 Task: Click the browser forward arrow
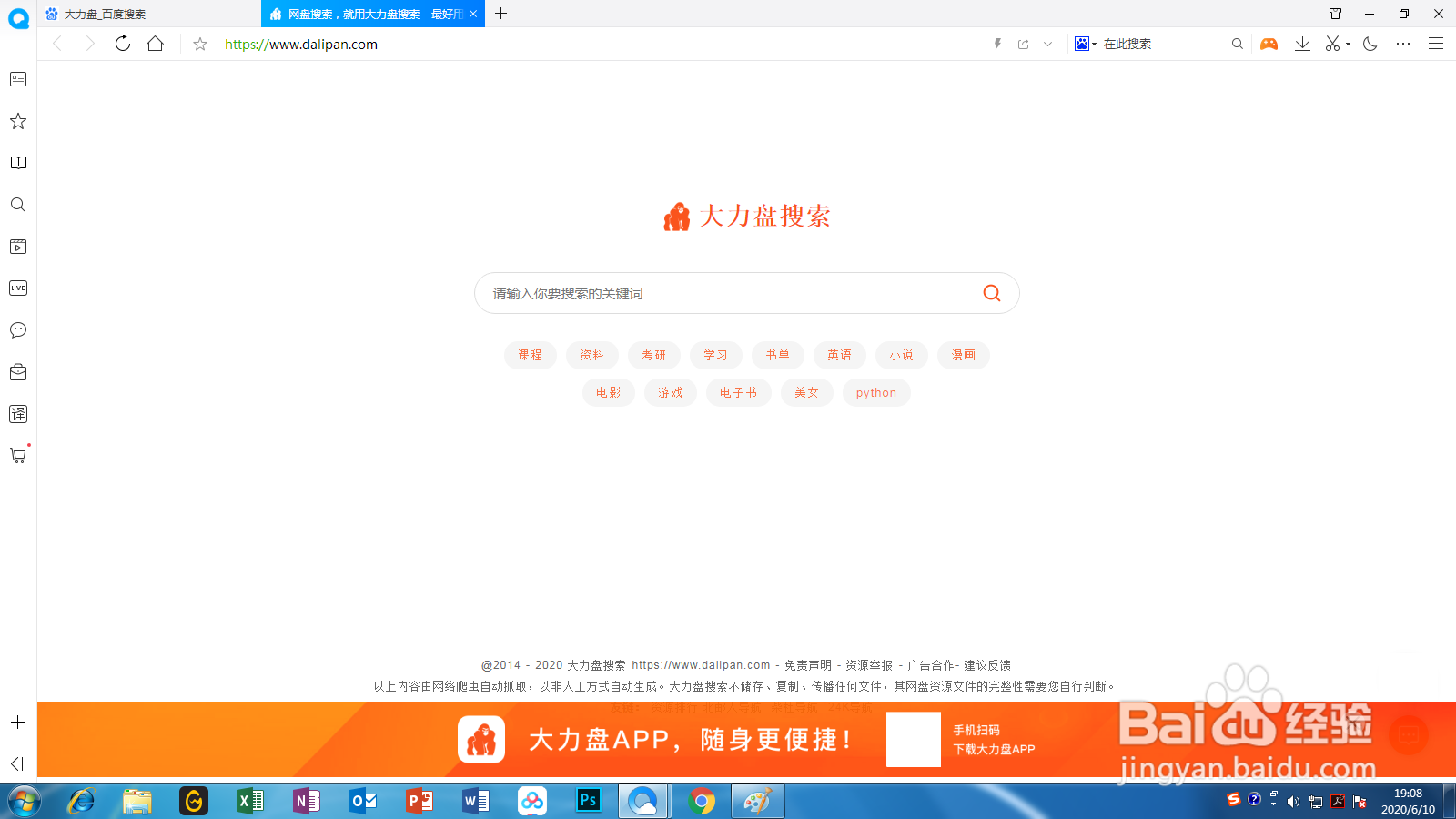coord(89,44)
